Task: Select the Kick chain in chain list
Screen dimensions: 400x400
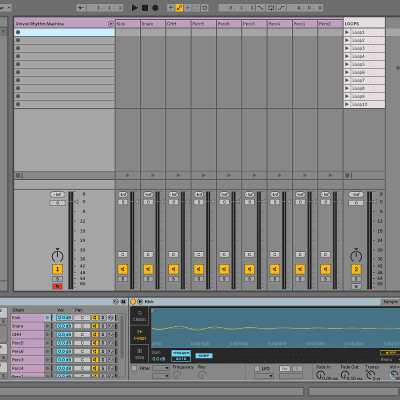Action: tap(27, 318)
